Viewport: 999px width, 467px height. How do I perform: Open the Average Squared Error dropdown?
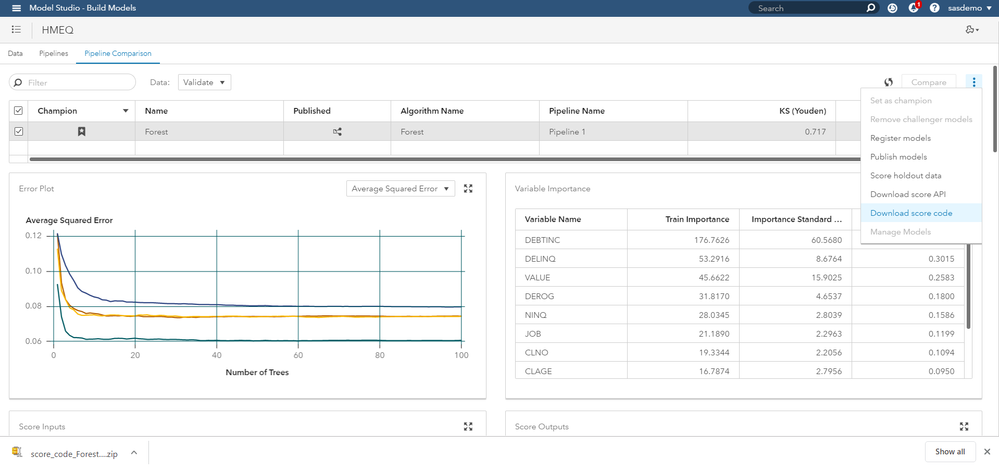[x=400, y=188]
